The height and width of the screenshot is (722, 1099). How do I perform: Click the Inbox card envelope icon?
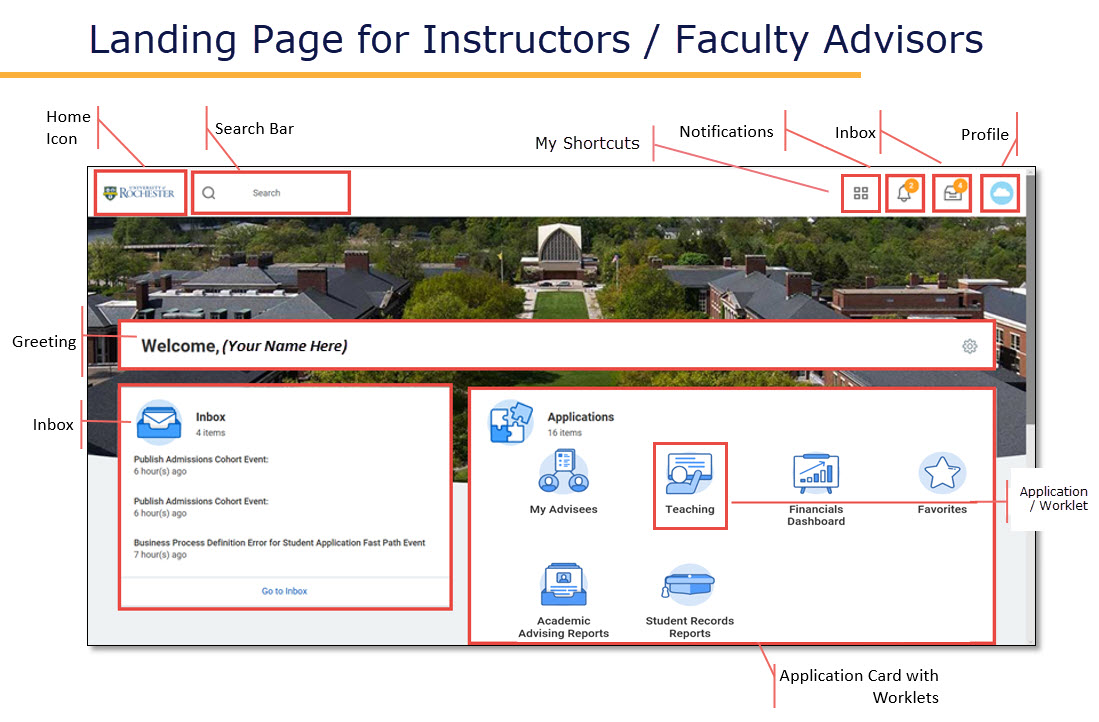click(159, 423)
